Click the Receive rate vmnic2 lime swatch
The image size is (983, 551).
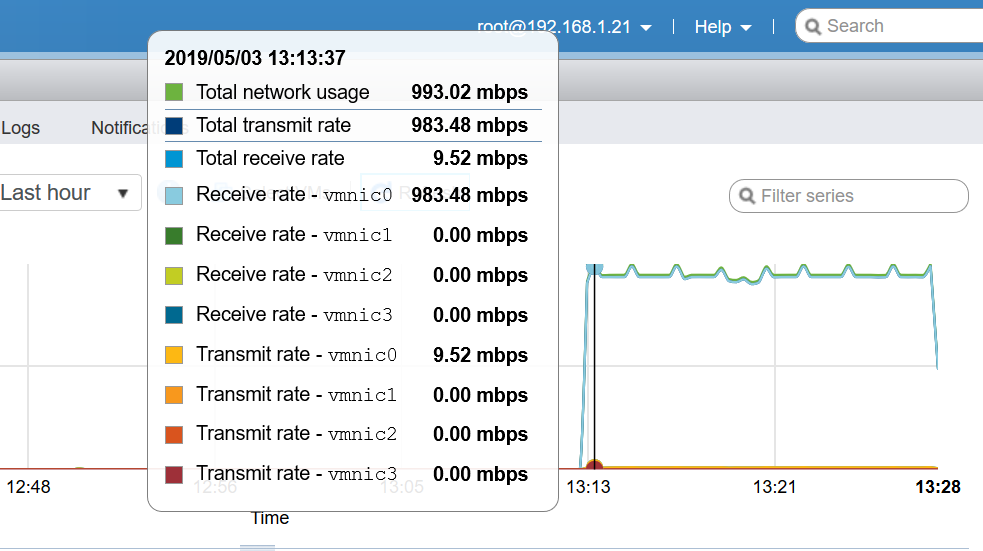(x=174, y=275)
